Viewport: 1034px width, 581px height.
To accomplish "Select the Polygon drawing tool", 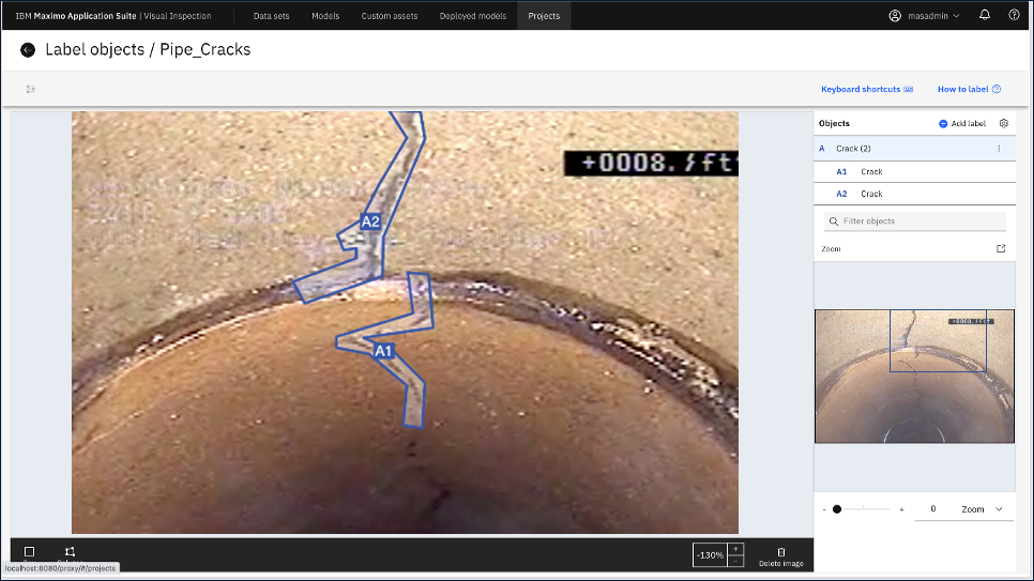I will pyautogui.click(x=70, y=552).
